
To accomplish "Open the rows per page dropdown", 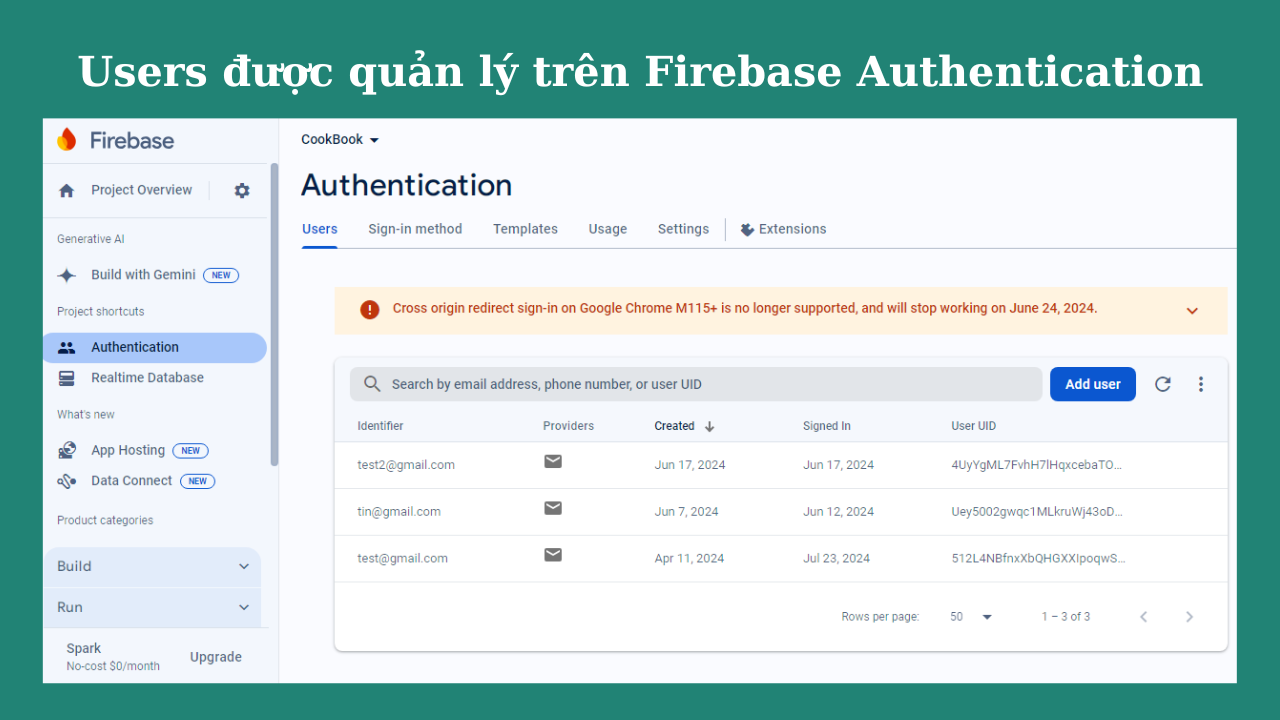I will tap(971, 617).
